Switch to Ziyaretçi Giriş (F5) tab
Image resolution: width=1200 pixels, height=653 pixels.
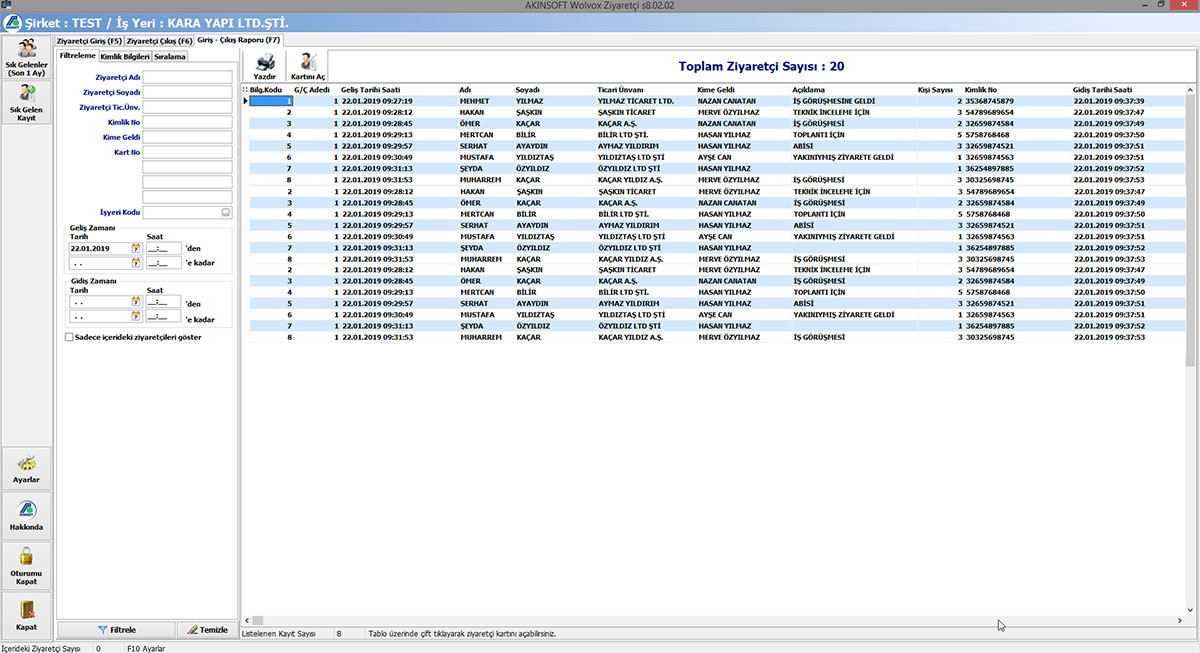89,41
